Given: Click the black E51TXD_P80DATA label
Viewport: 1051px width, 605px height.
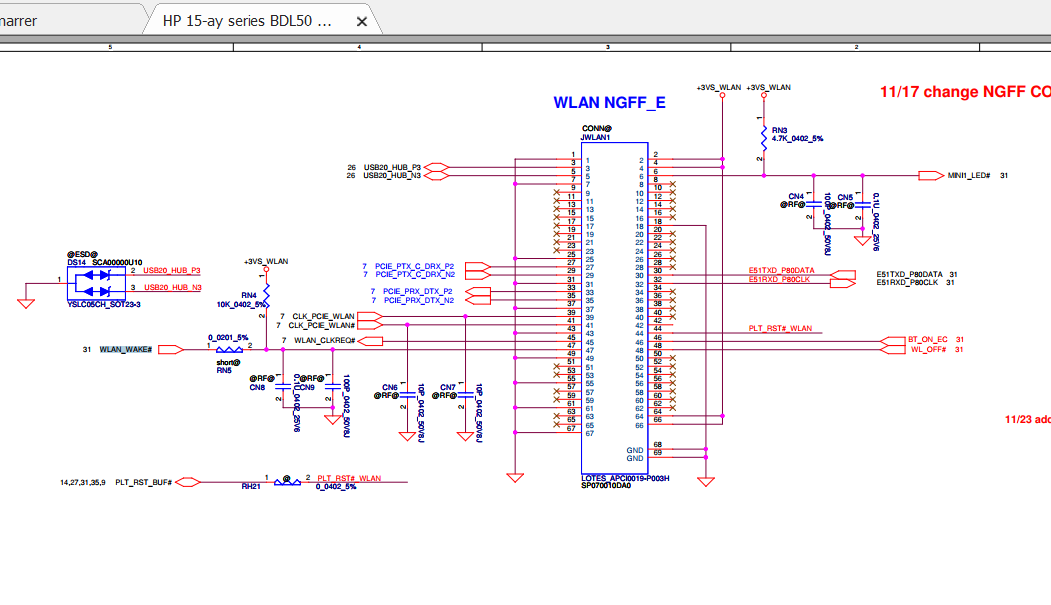Looking at the screenshot, I should [910, 275].
